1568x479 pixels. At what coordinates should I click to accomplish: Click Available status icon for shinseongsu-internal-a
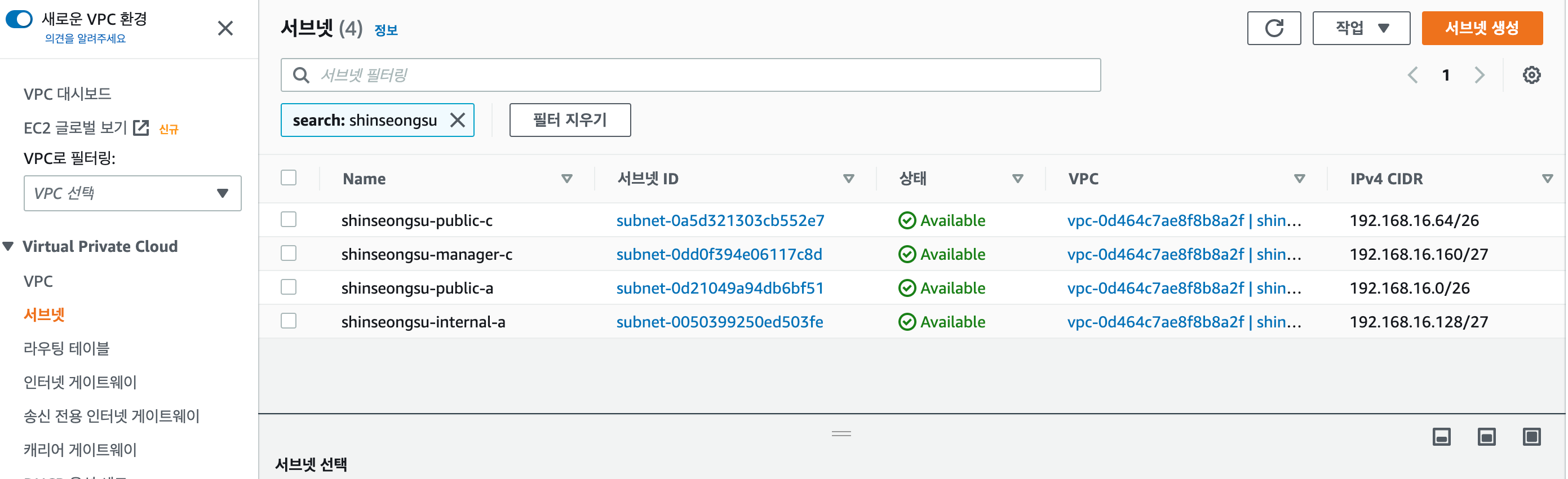pyautogui.click(x=907, y=321)
